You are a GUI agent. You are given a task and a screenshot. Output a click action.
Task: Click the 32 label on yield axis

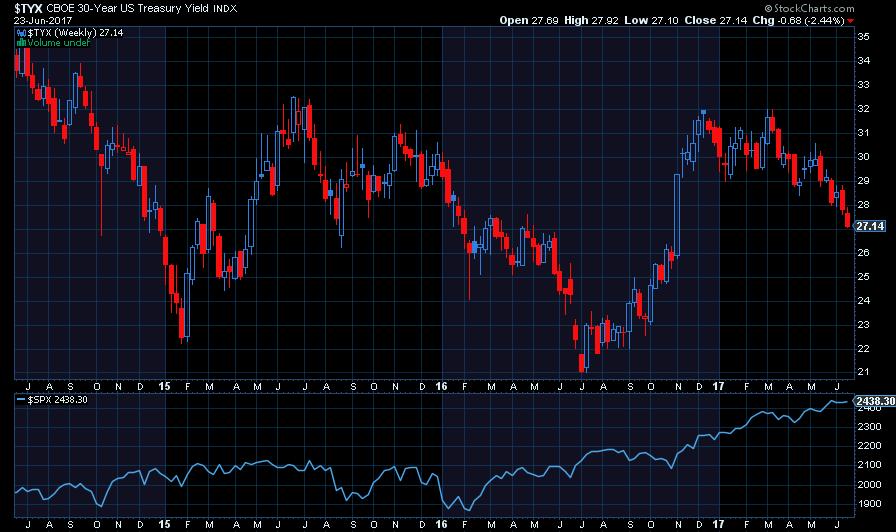click(863, 109)
